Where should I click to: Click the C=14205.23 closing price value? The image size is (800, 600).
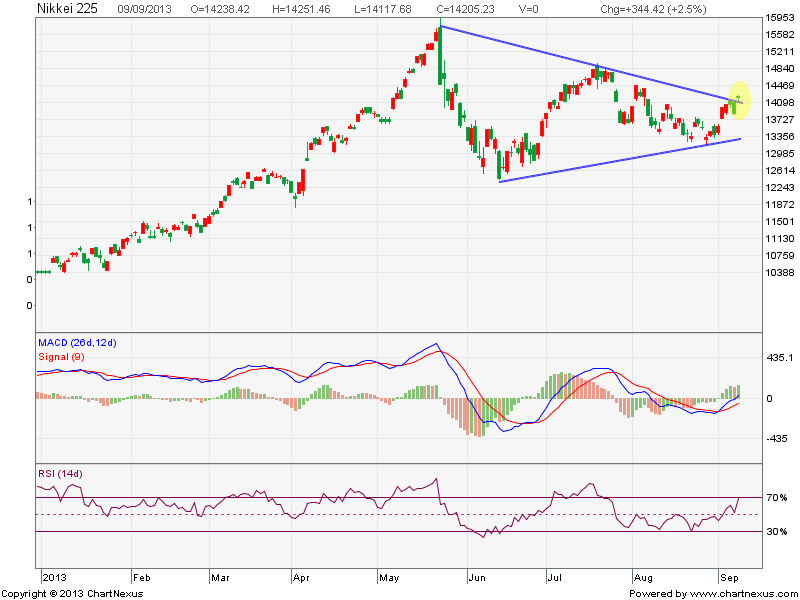point(463,8)
